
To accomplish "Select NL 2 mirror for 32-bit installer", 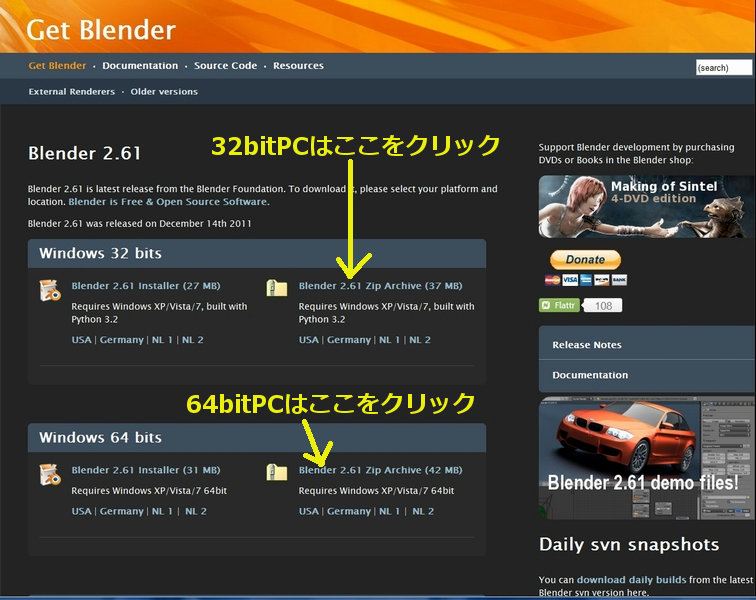I will 192,340.
